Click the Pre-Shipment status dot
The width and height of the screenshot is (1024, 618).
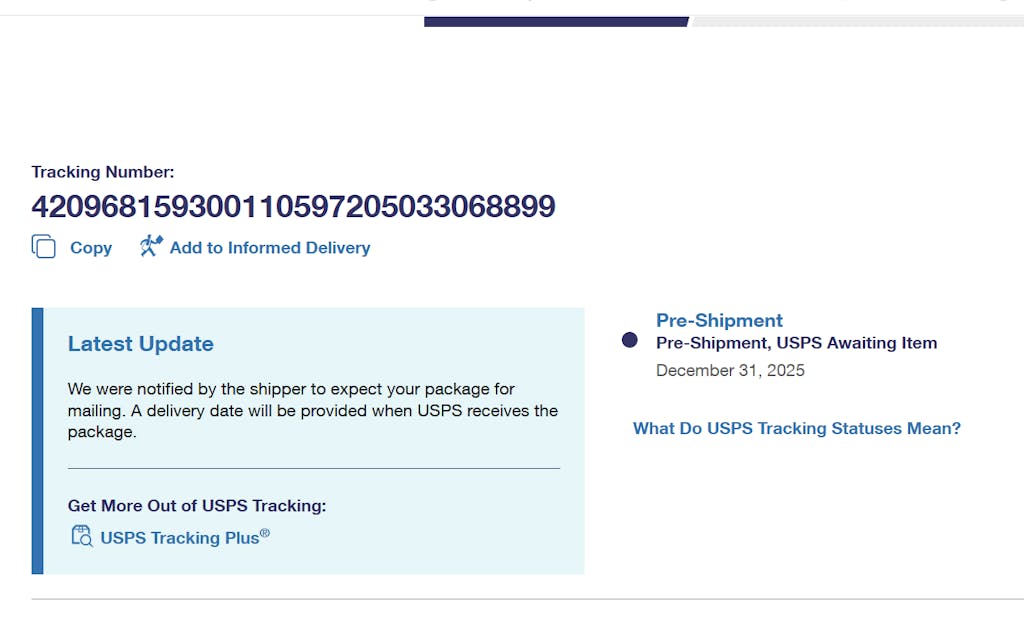tap(630, 340)
